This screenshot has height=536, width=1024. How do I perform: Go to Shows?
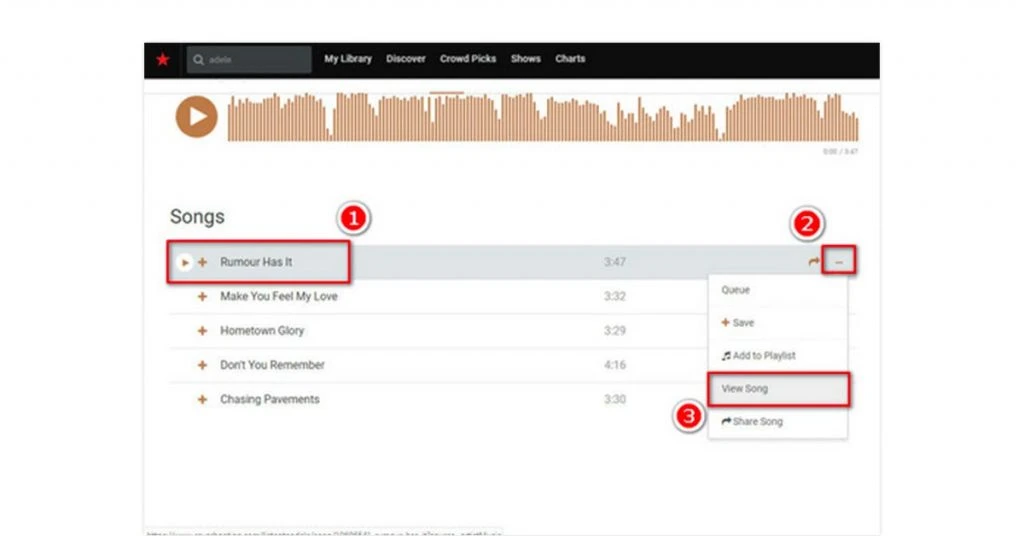(x=526, y=59)
